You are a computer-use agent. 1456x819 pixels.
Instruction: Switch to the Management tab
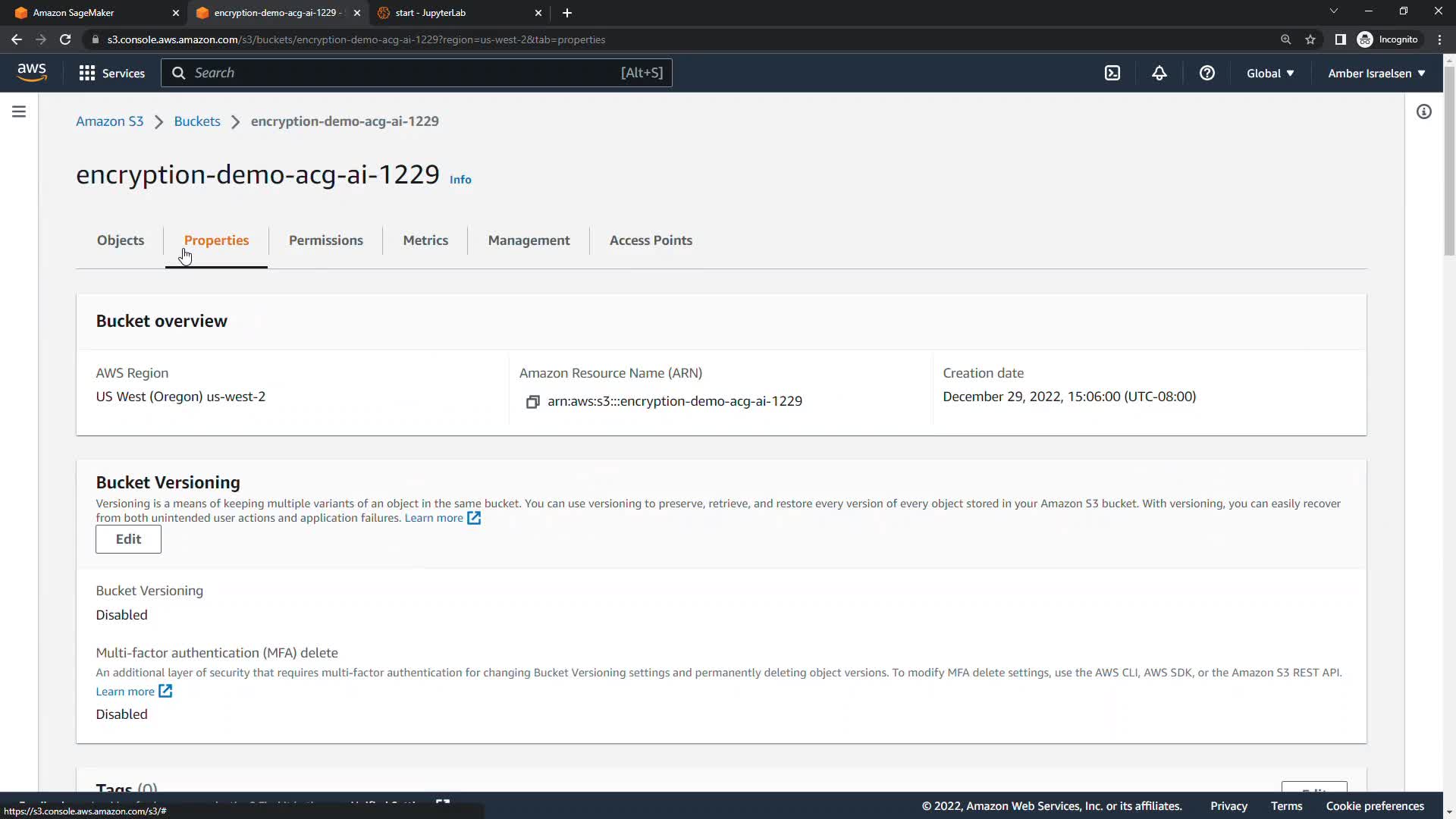[x=529, y=240]
